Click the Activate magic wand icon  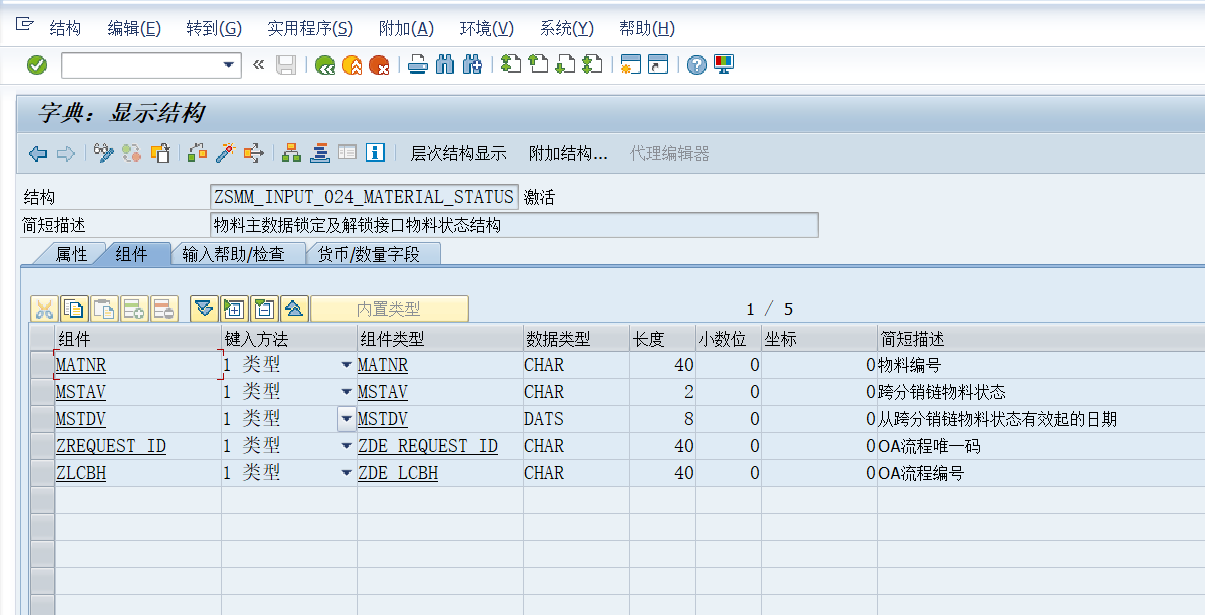226,153
